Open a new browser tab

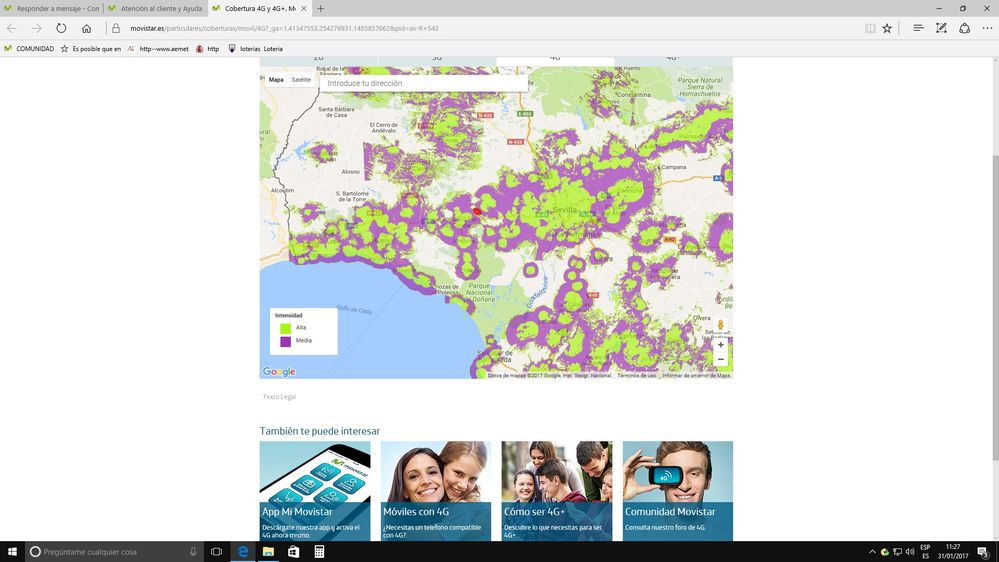pos(321,8)
